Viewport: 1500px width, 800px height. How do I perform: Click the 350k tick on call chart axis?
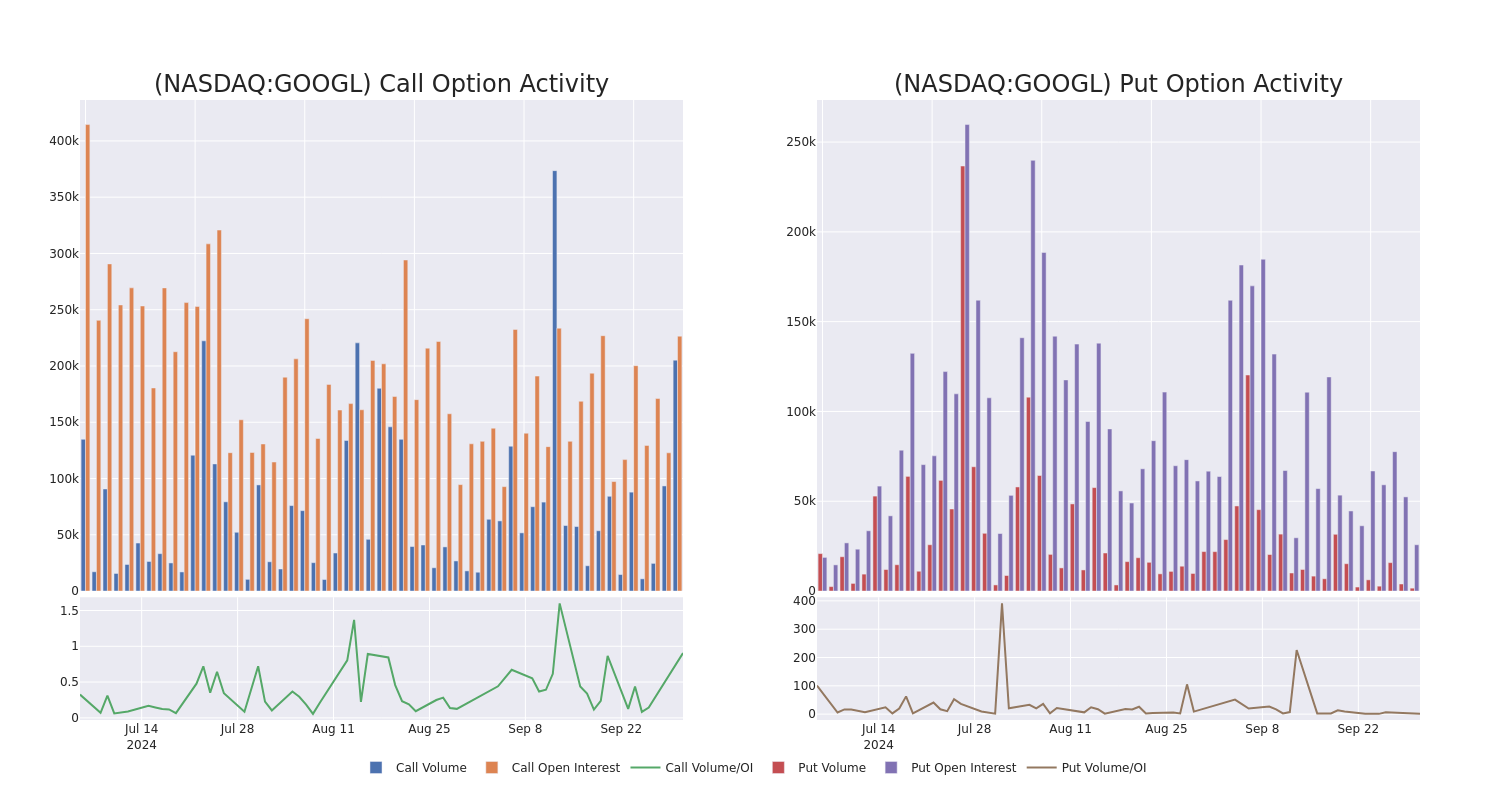pos(64,197)
